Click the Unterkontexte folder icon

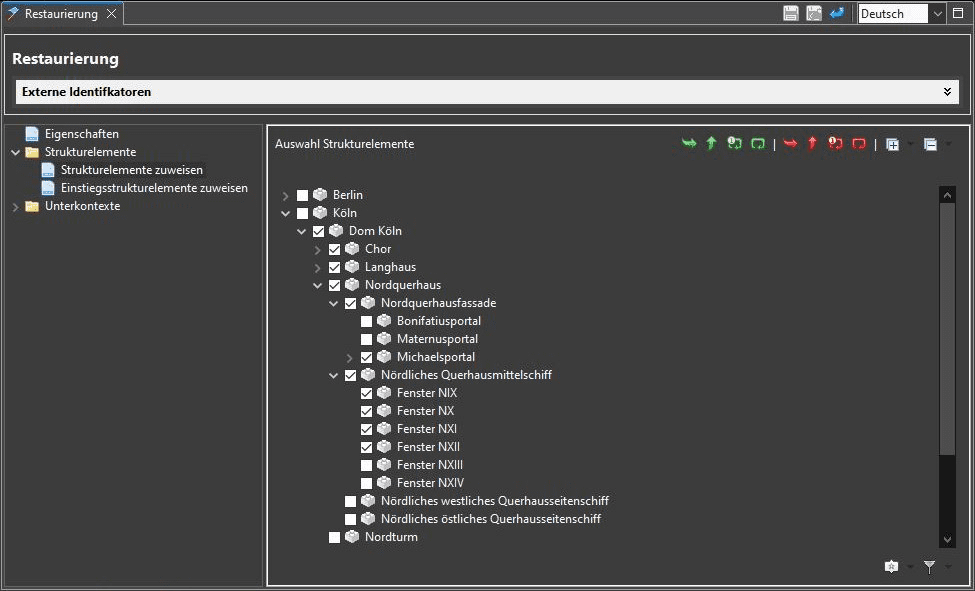[x=32, y=206]
